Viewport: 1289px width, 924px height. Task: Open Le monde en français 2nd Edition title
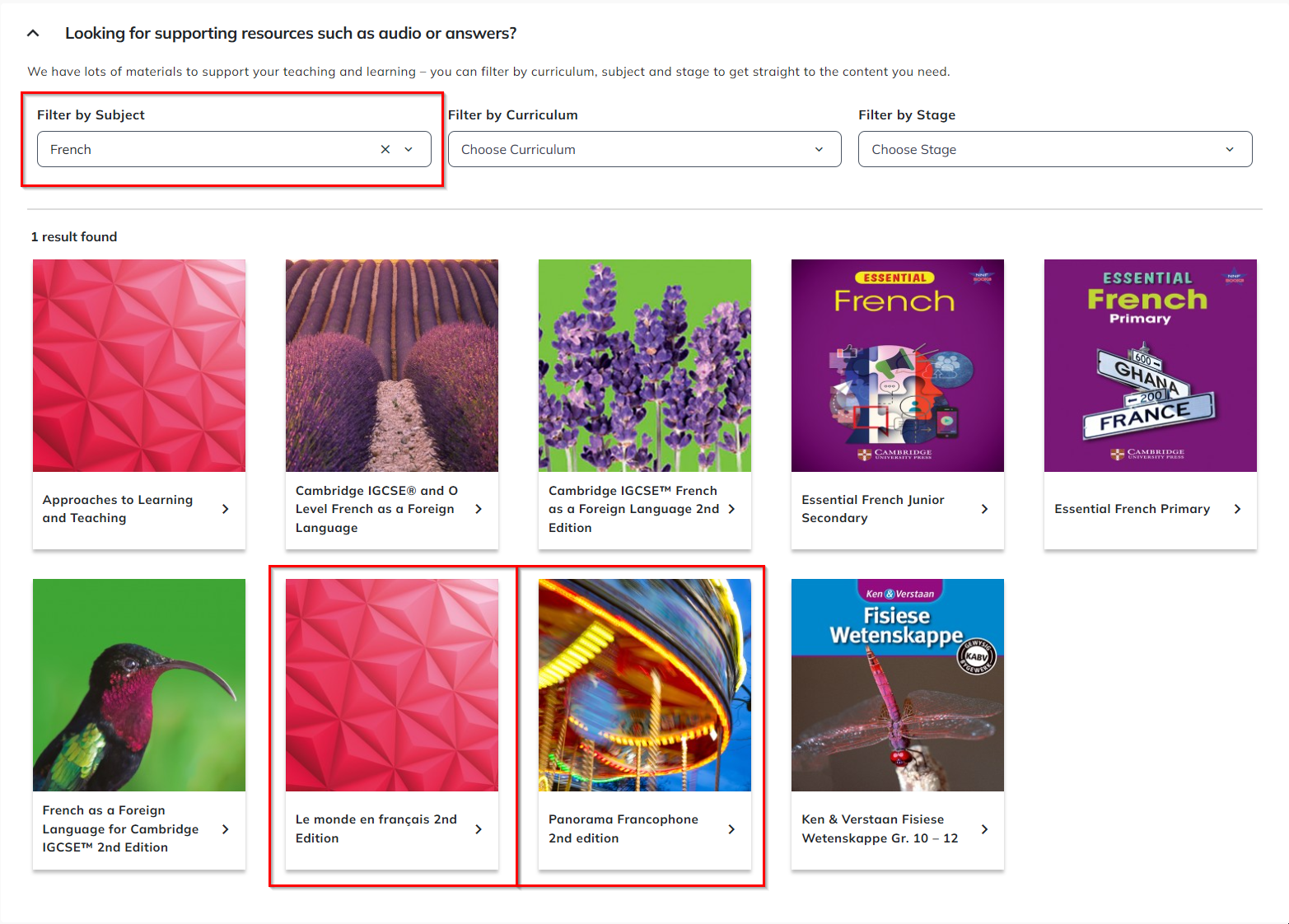(376, 828)
